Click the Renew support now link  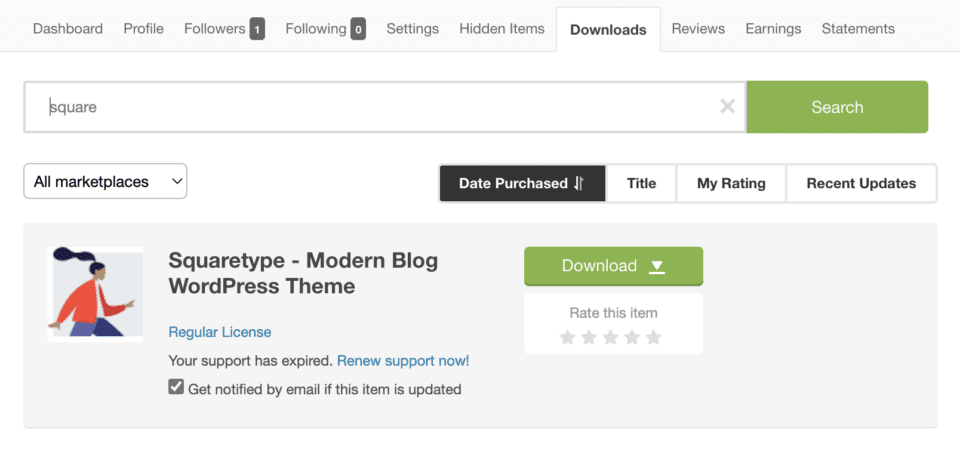403,360
